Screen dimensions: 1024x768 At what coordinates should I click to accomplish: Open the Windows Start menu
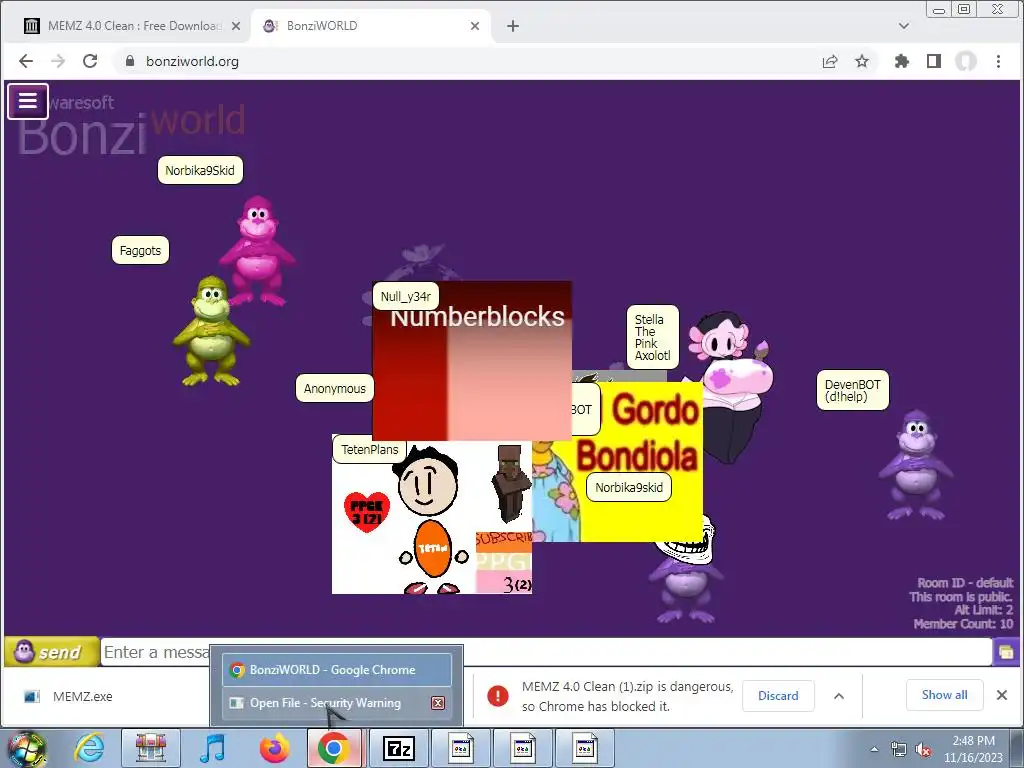pos(25,748)
